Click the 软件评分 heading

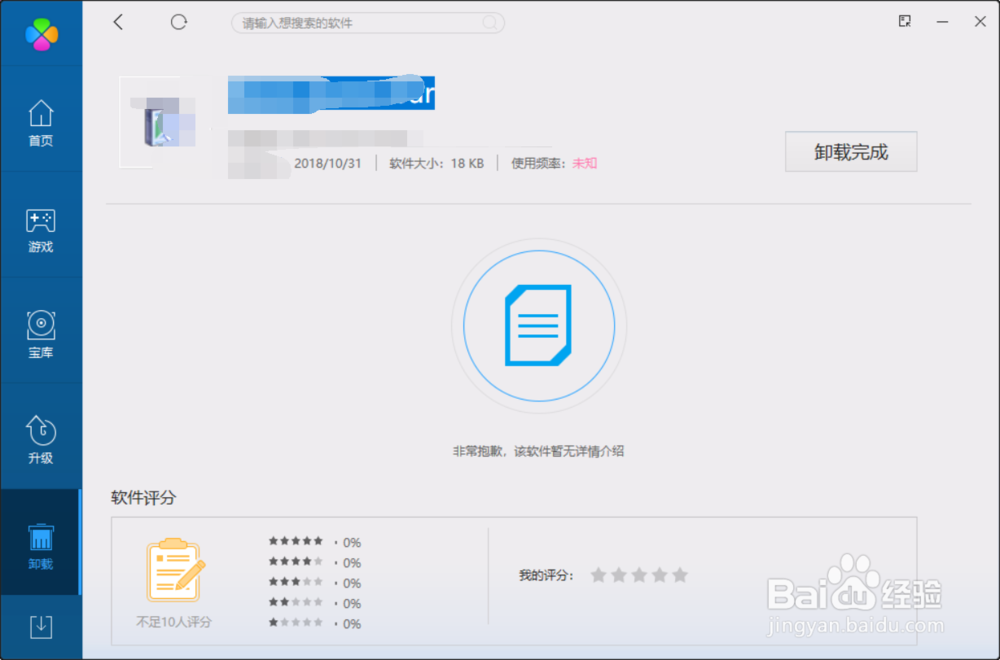(143, 497)
